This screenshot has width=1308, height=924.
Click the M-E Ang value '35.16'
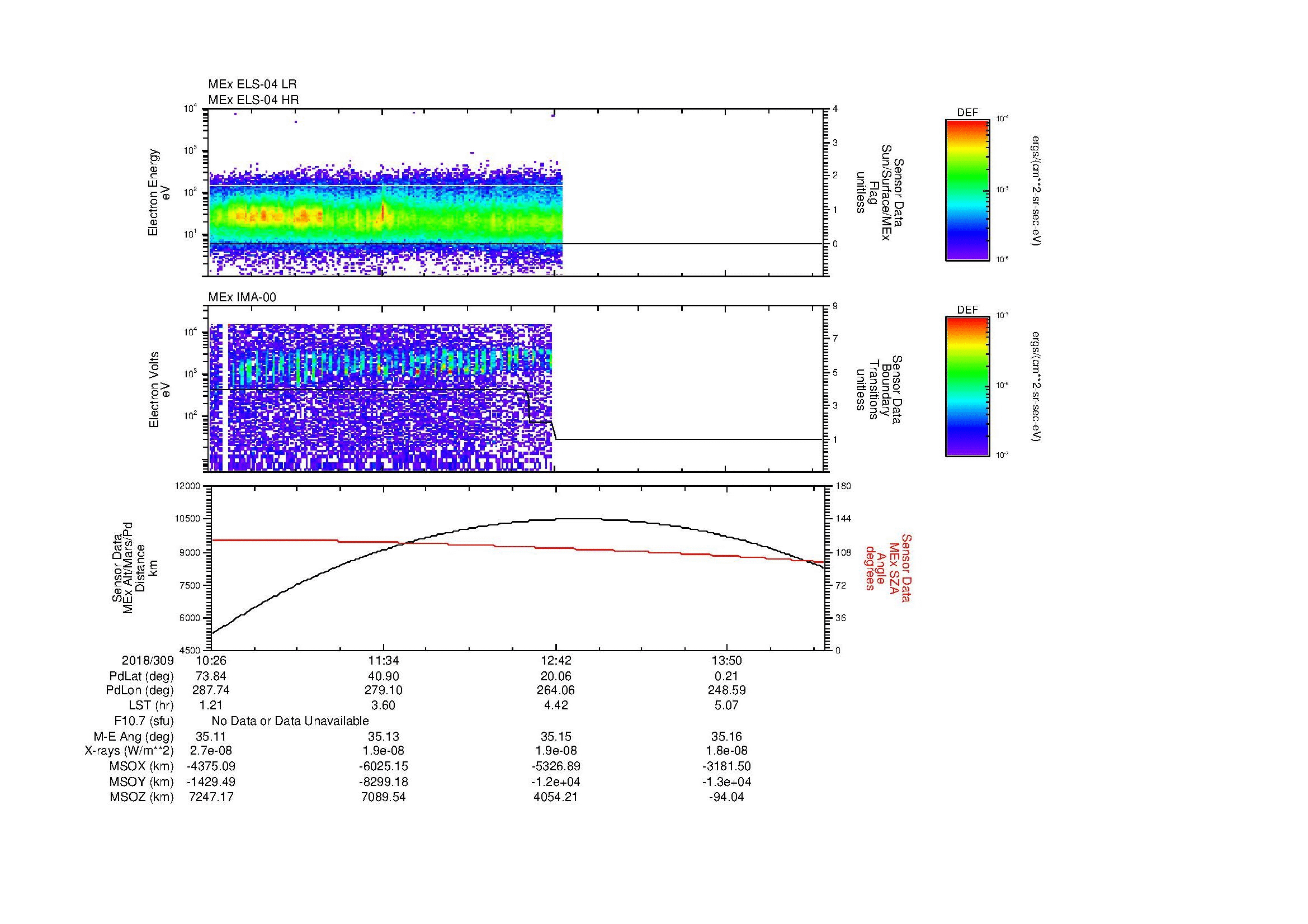(x=726, y=737)
